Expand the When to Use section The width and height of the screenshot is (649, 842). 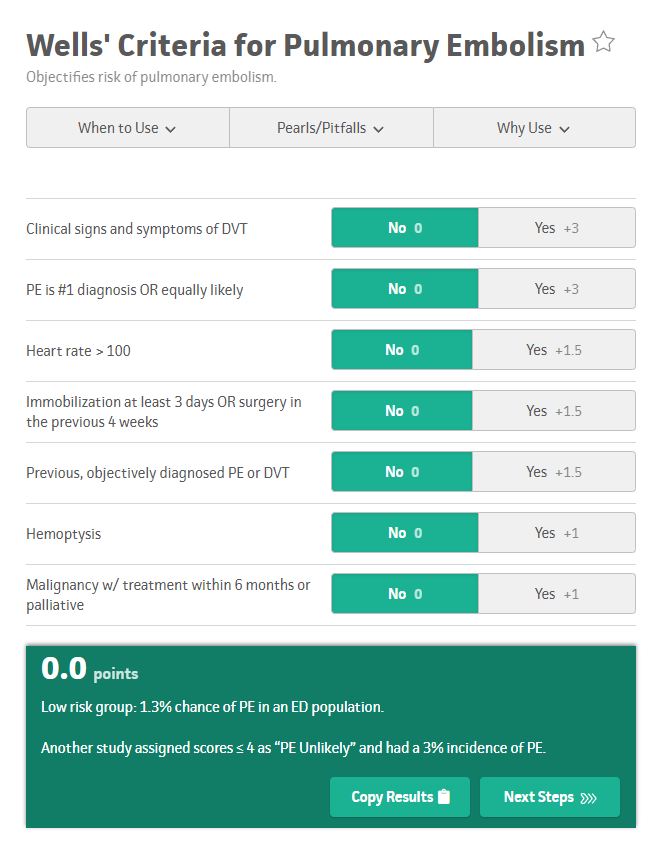[x=127, y=128]
